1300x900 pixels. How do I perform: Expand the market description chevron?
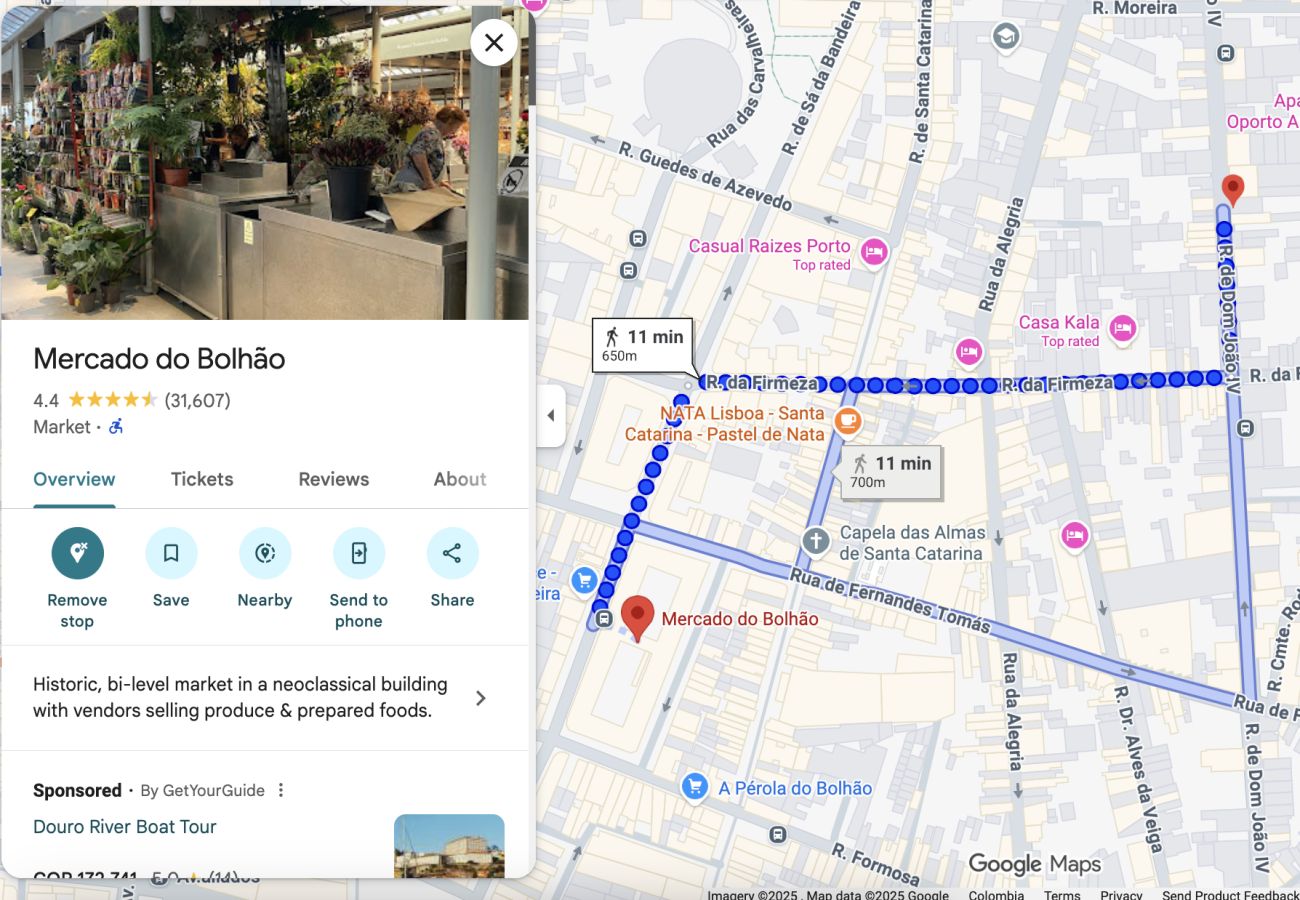click(x=481, y=698)
